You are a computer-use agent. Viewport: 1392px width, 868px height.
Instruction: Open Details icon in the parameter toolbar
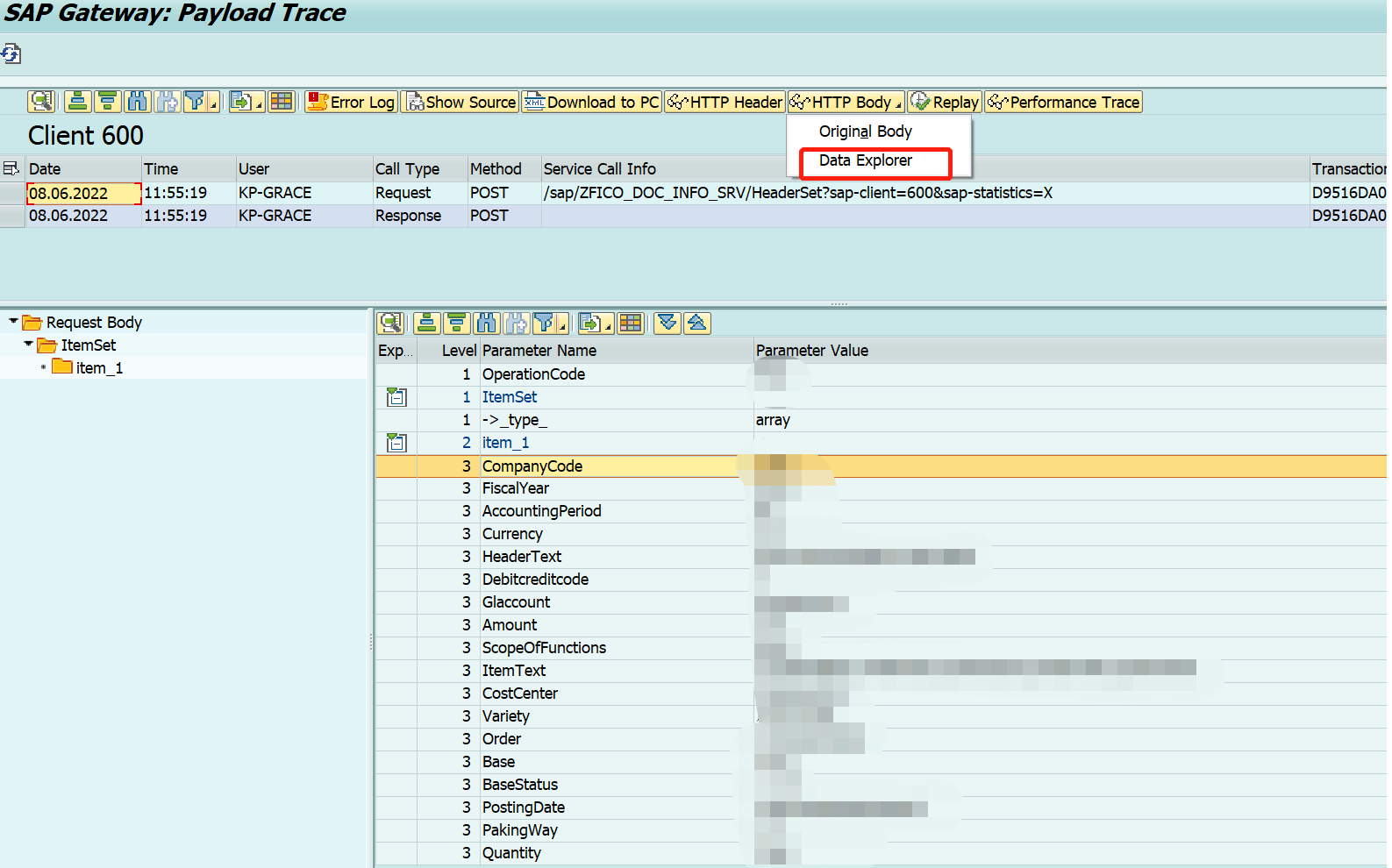click(x=391, y=324)
